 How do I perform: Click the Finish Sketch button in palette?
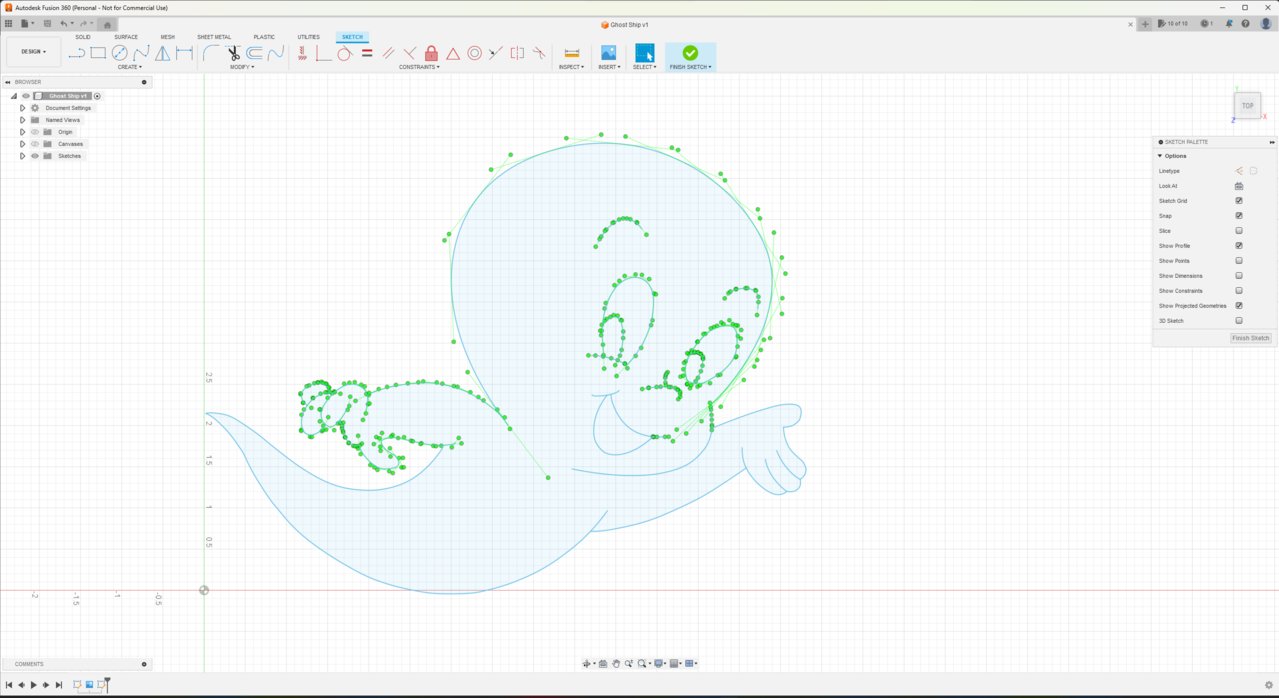pos(1251,338)
